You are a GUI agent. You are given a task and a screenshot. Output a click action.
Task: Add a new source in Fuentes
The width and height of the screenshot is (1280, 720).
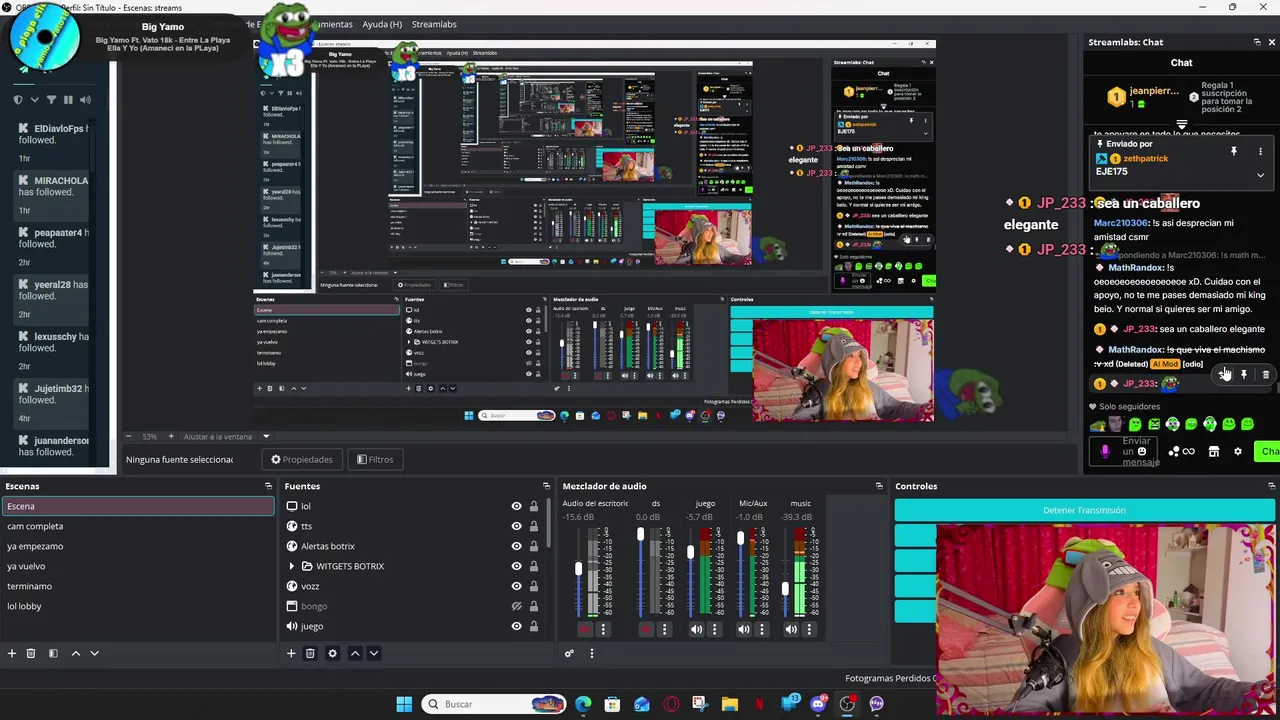click(291, 653)
